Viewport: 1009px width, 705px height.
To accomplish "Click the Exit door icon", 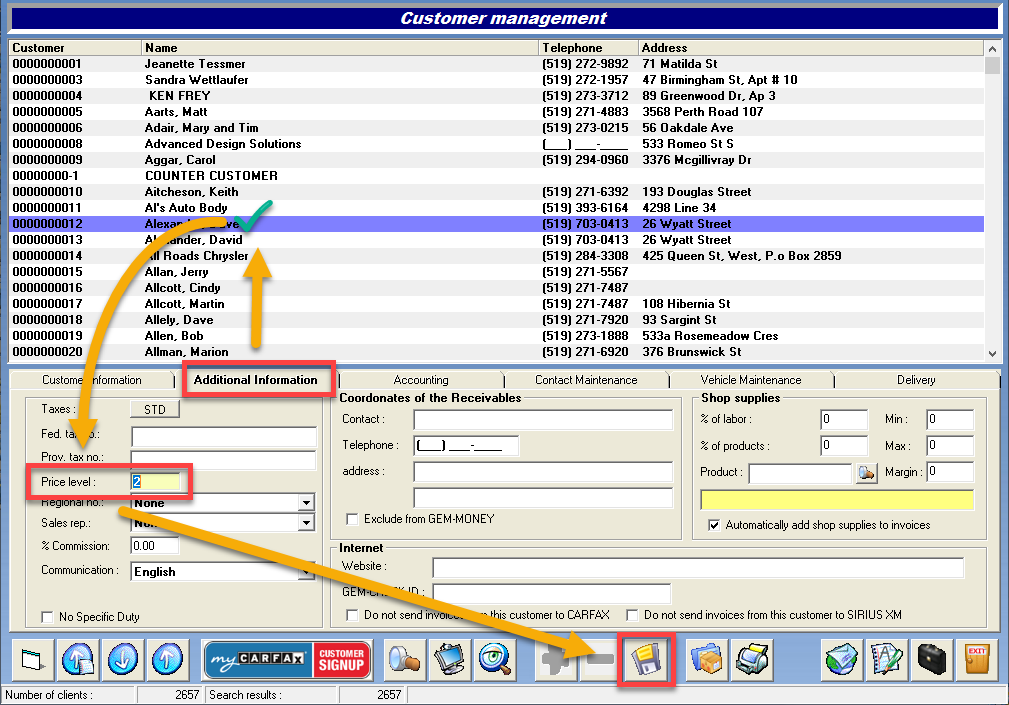I will pos(977,660).
